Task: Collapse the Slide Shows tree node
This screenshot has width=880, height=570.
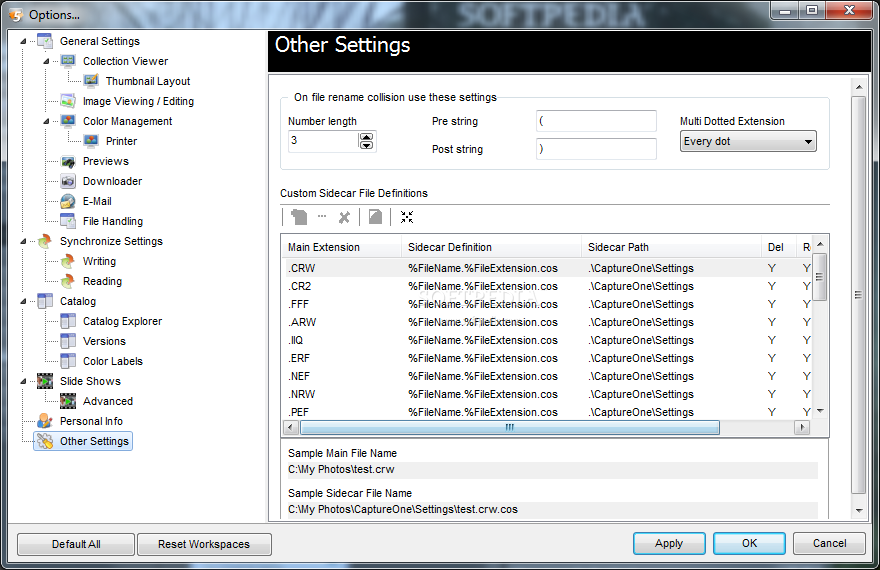Action: (x=24, y=381)
